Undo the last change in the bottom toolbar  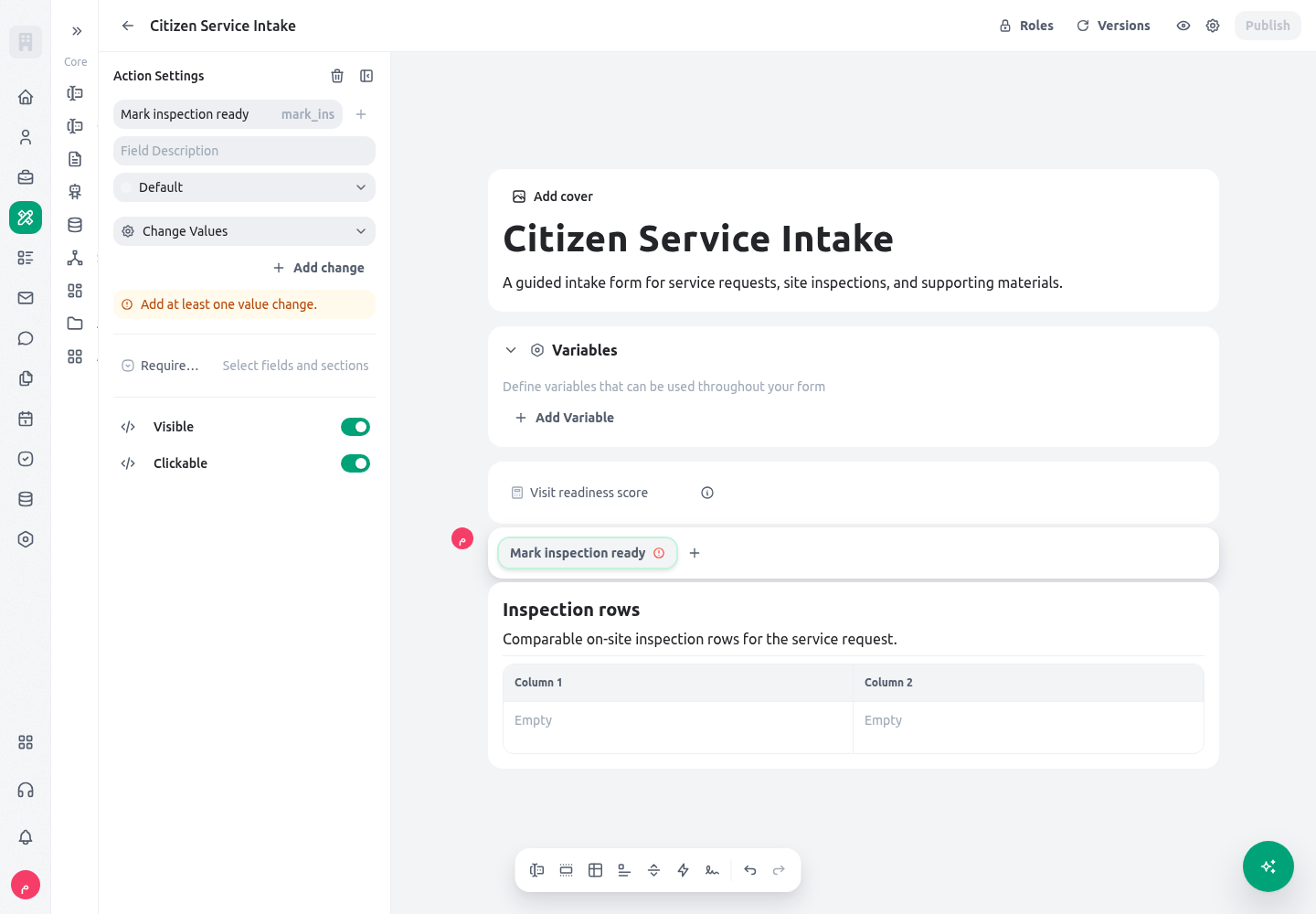pos(750,870)
